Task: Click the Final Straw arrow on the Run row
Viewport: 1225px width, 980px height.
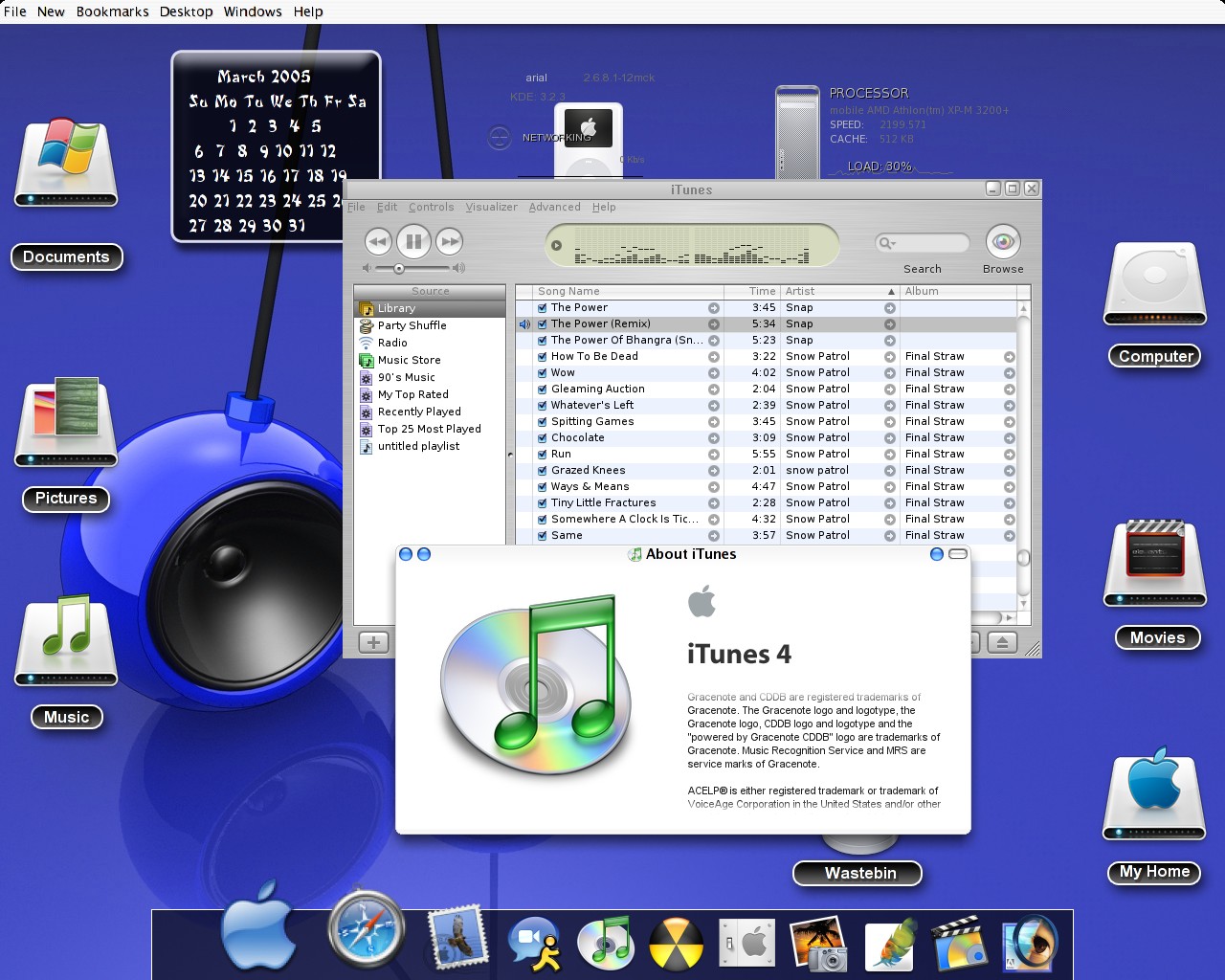Action: (x=1009, y=455)
